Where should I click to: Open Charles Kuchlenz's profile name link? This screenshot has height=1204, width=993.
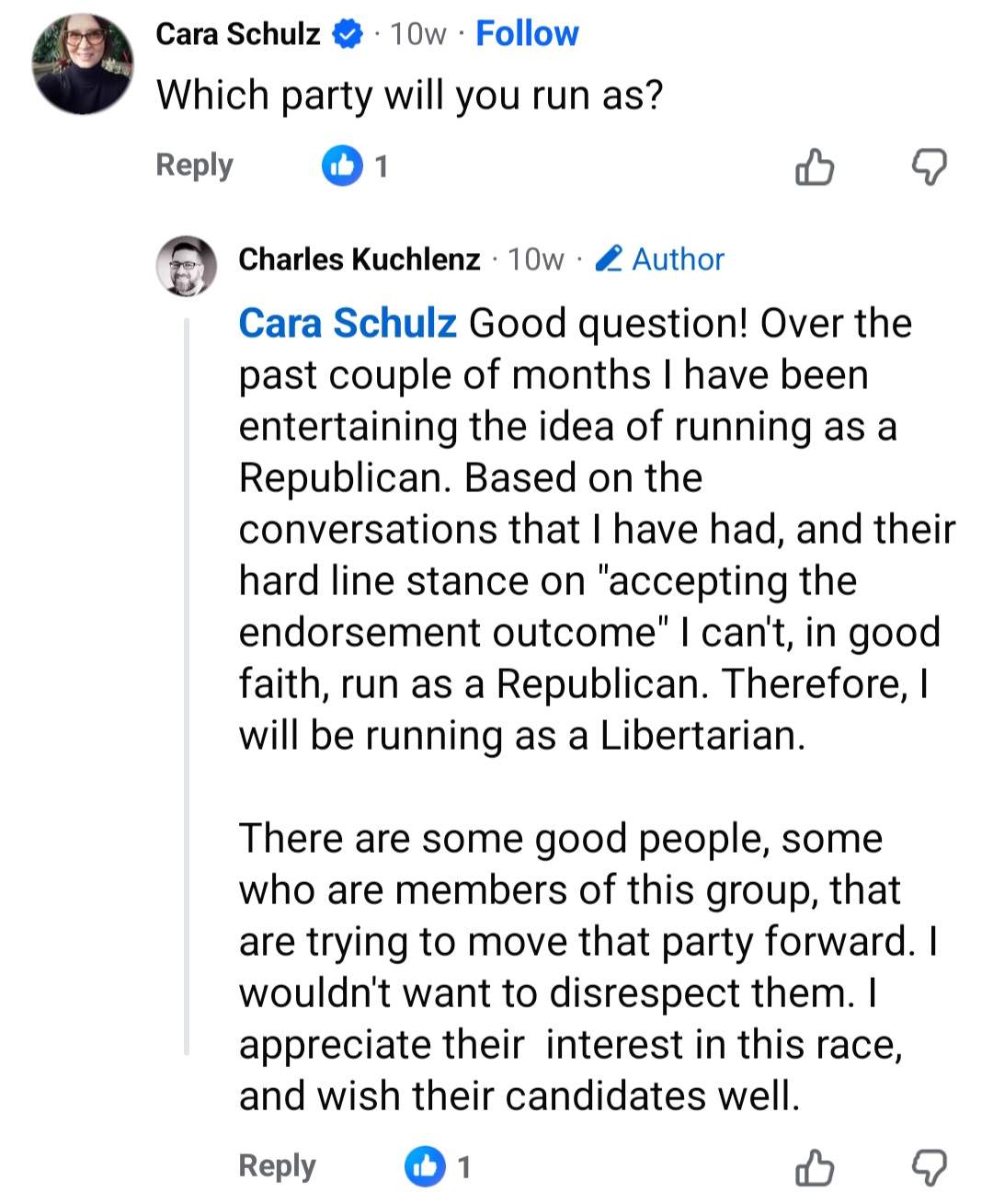[x=359, y=259]
